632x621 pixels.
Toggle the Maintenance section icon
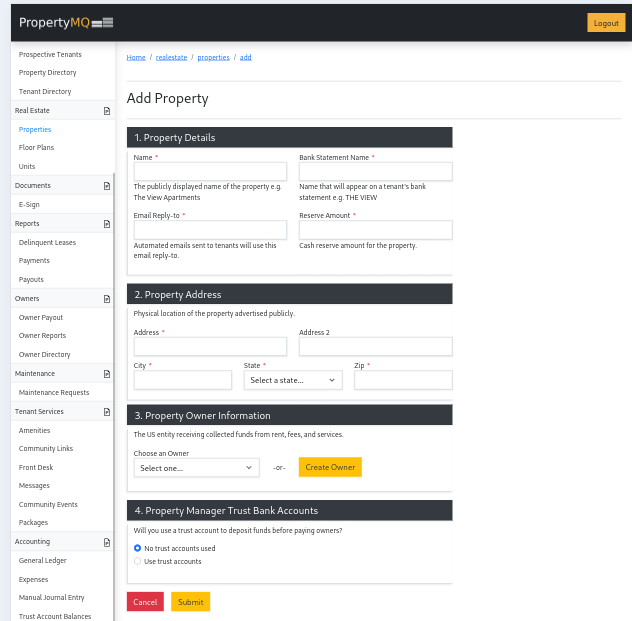point(107,374)
